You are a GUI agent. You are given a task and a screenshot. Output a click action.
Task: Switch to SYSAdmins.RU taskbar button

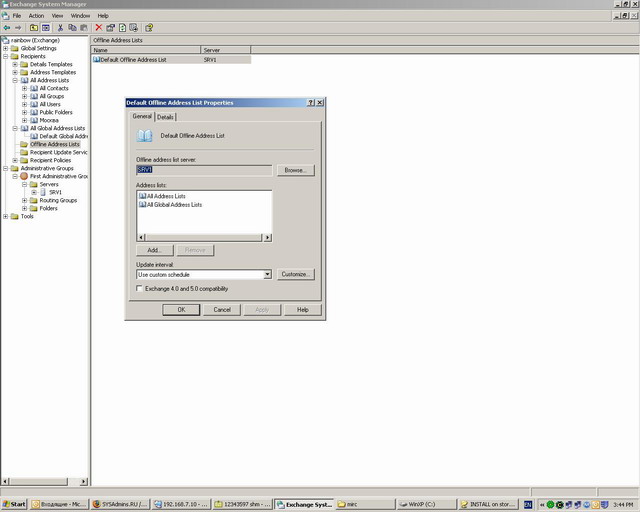(120, 504)
